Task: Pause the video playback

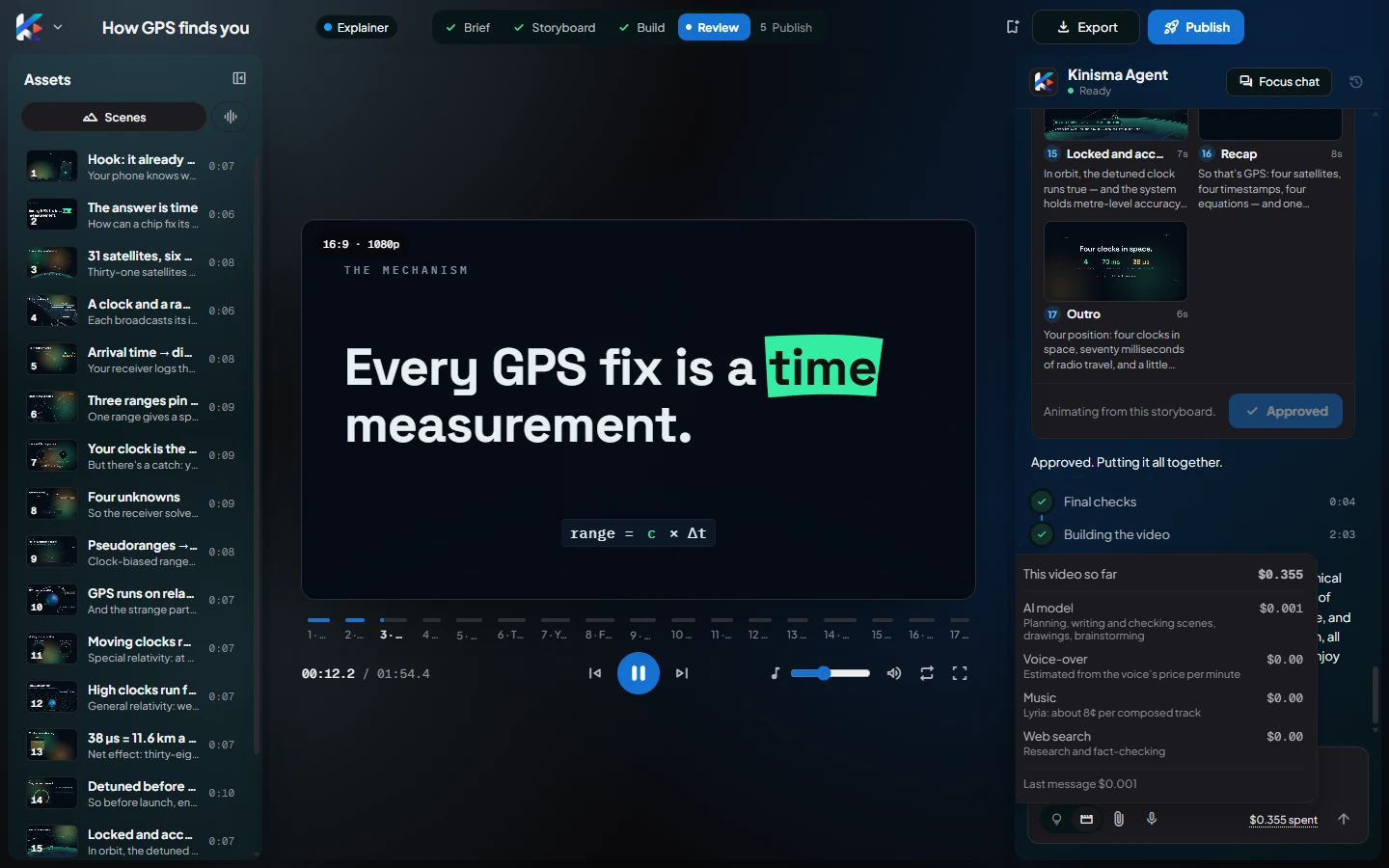Action: 639,673
